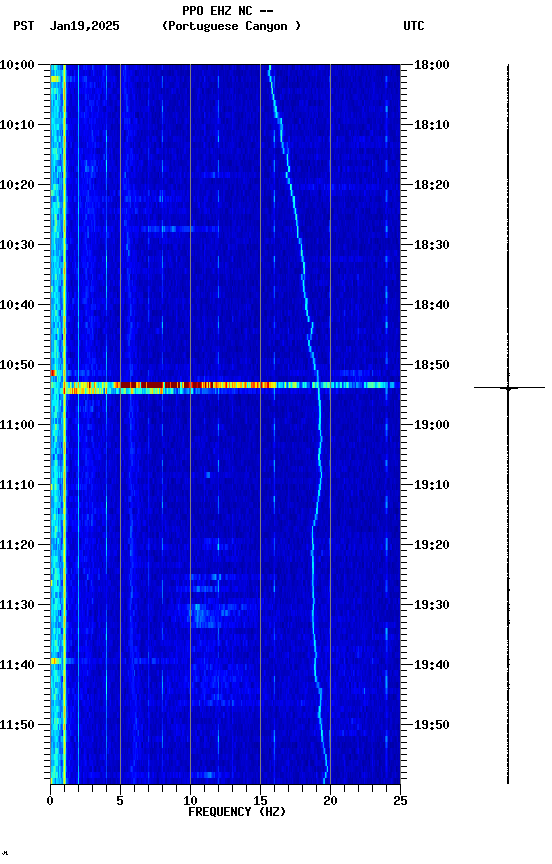Click the UTC time label '19:30'
This screenshot has height=864, width=552.
[432, 605]
